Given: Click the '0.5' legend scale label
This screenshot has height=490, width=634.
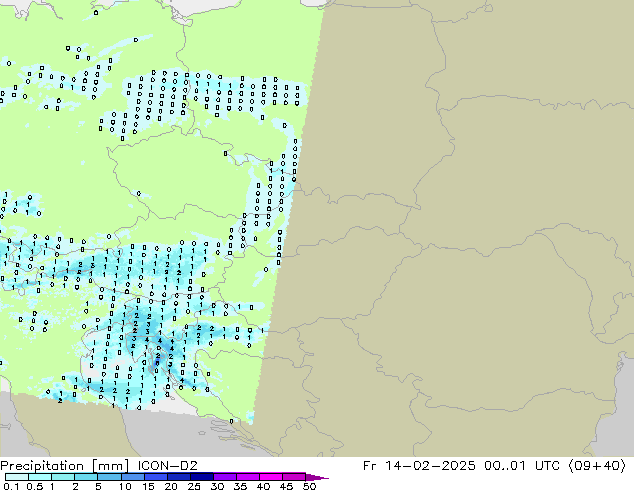Looking at the screenshot, I should pos(35,486).
